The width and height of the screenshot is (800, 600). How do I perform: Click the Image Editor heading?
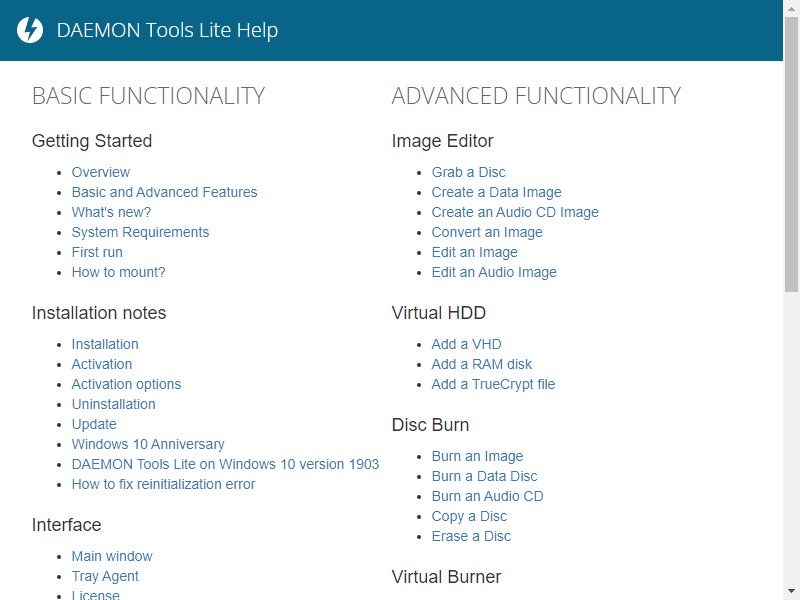click(x=442, y=141)
